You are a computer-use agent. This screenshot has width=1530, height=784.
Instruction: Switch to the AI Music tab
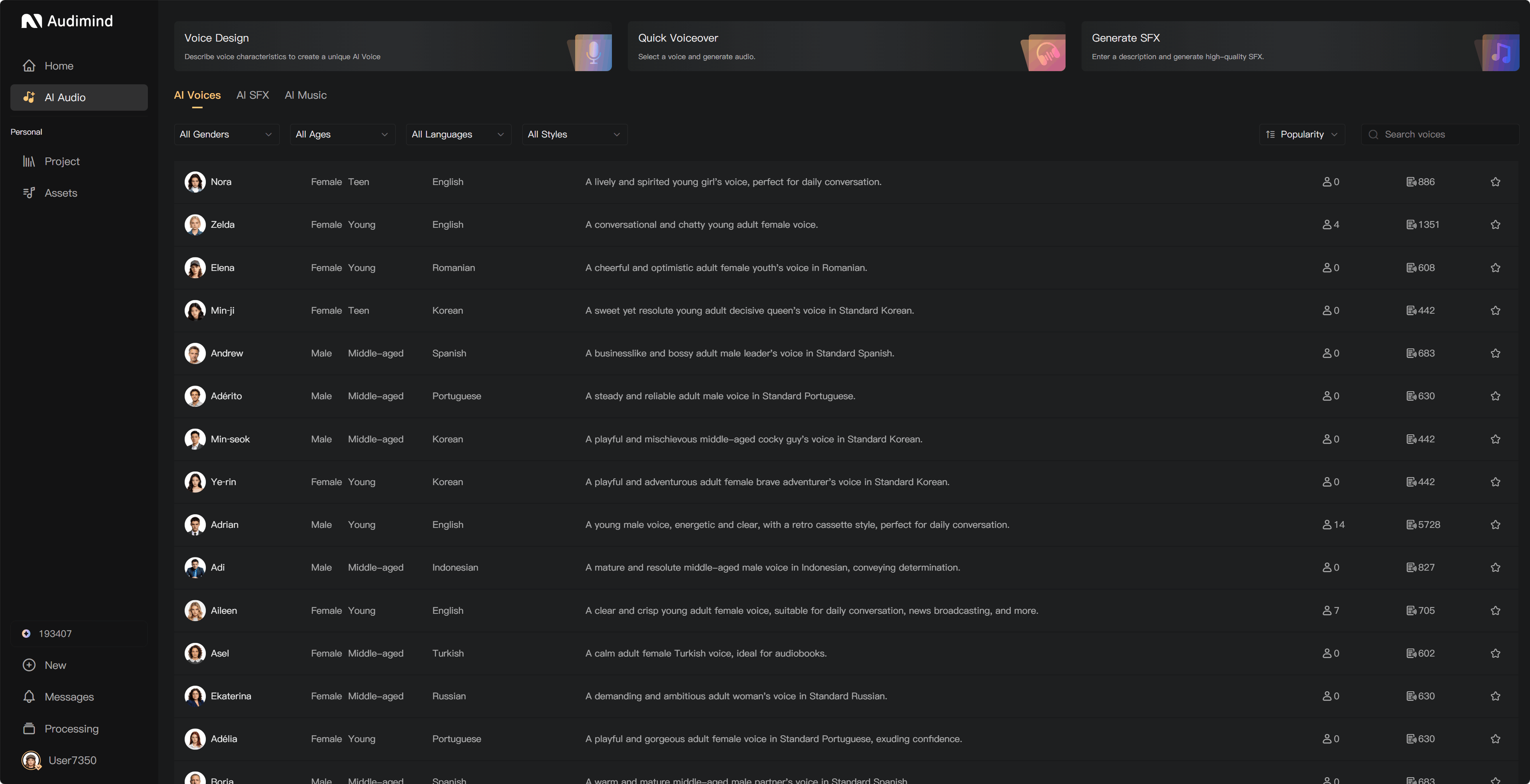click(x=305, y=95)
